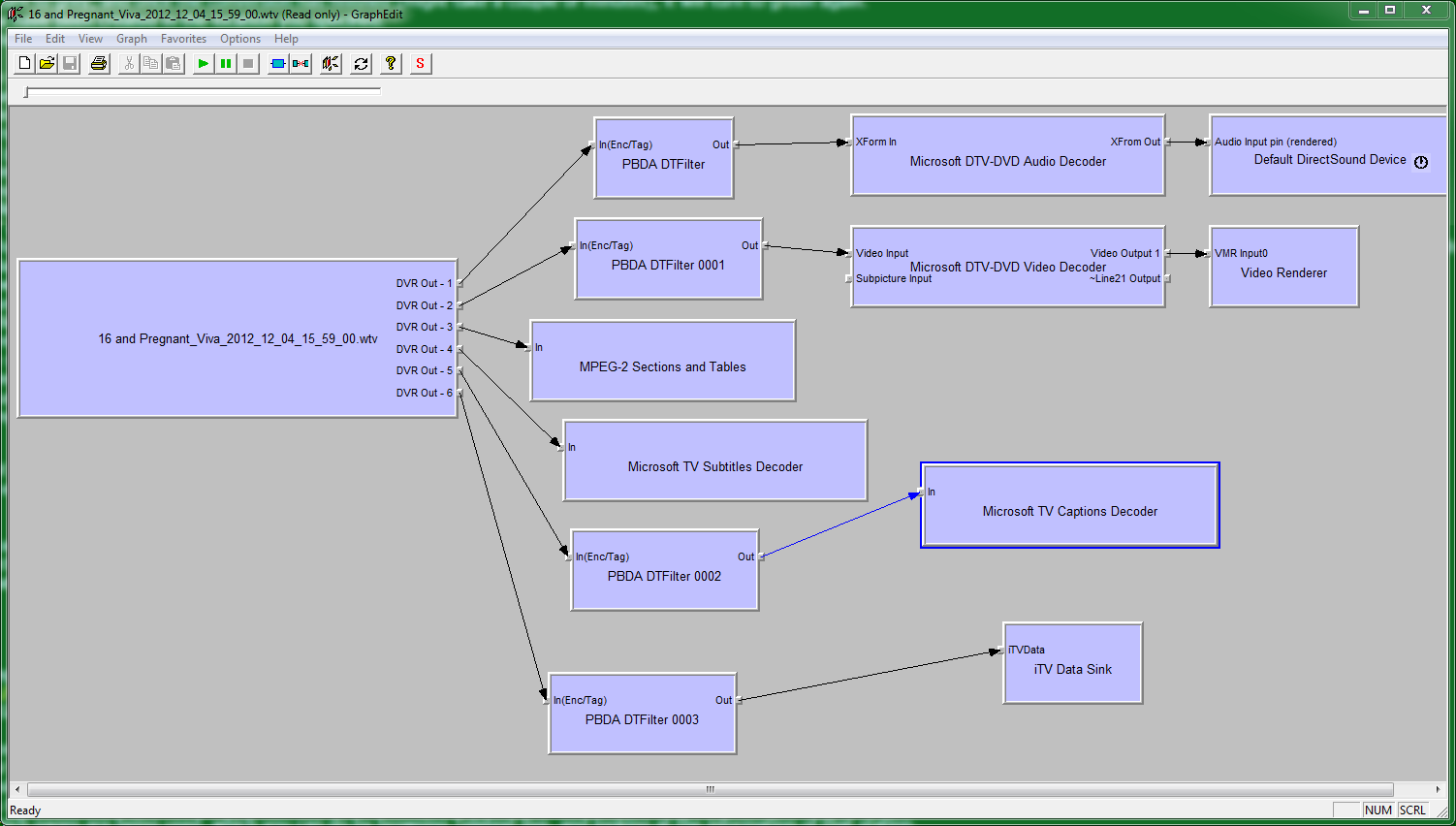Select Microsoft DTV-DVD Video Decoder filter
The width and height of the screenshot is (1456, 826).
click(x=1008, y=267)
